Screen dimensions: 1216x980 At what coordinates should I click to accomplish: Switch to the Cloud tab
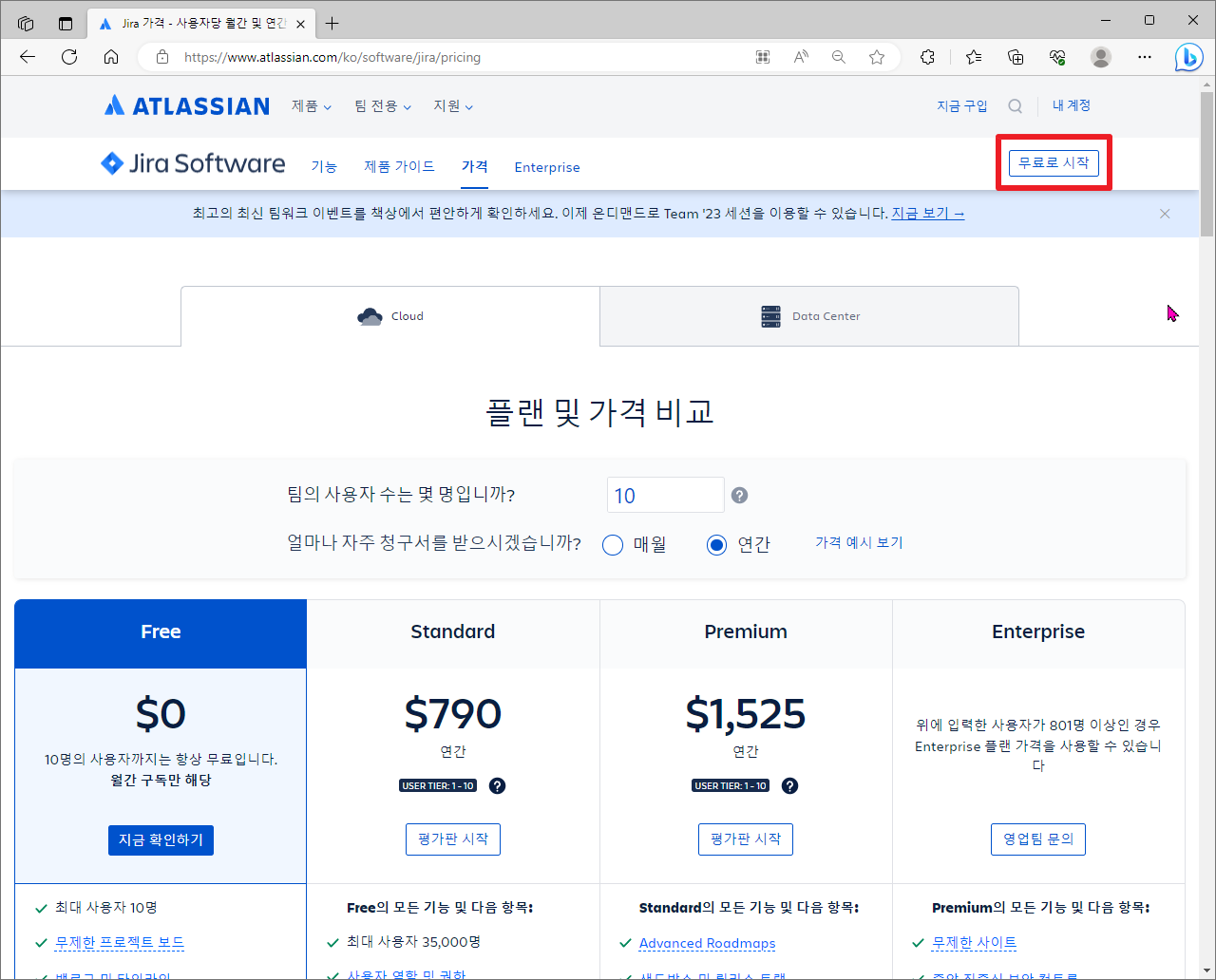390,316
